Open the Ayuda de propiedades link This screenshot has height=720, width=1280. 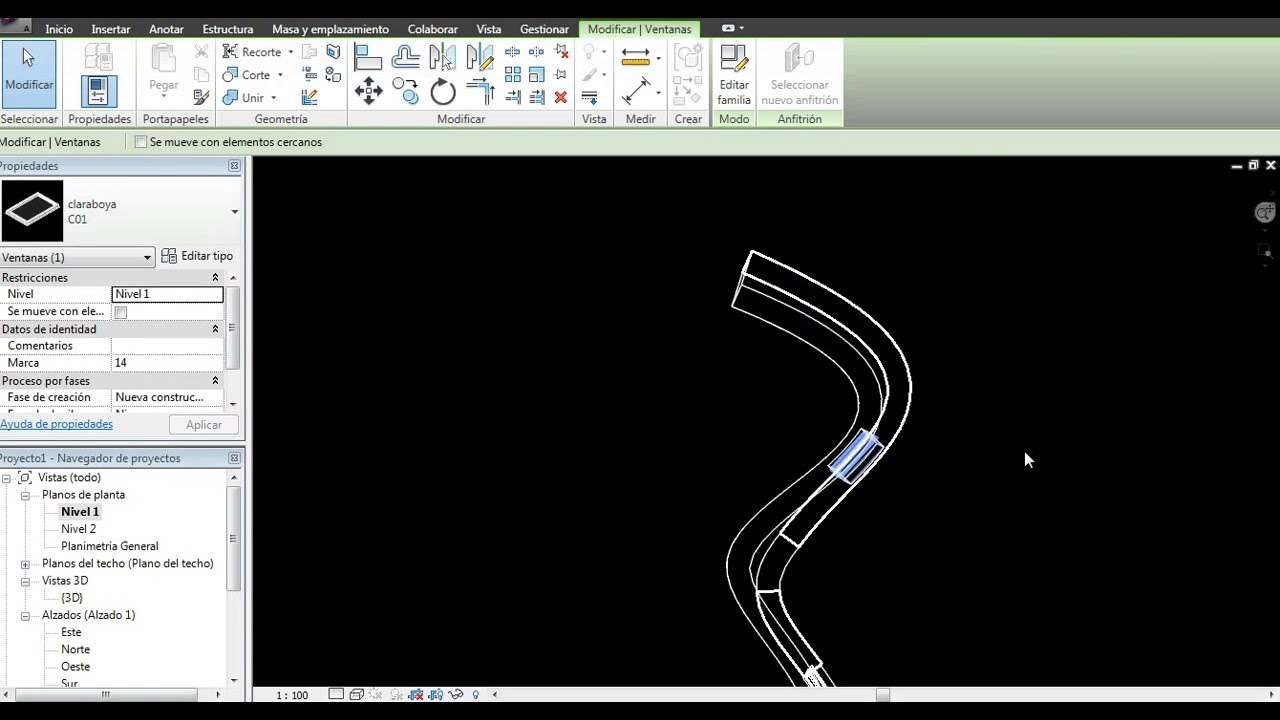click(x=56, y=424)
